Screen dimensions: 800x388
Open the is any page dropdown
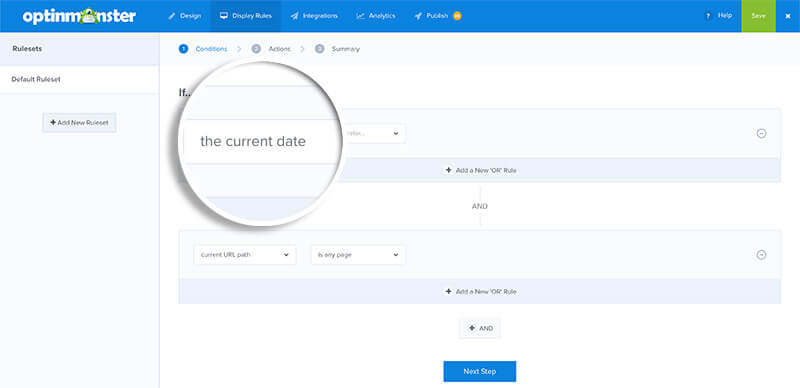pos(358,255)
